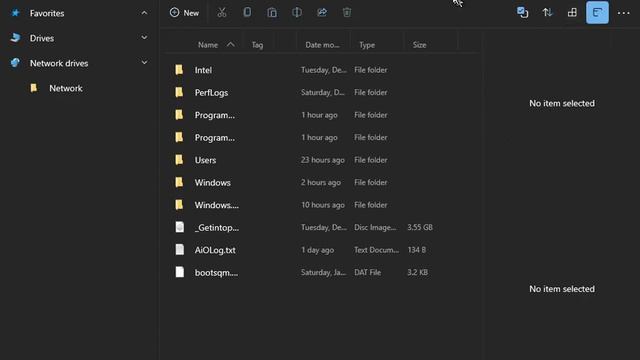The height and width of the screenshot is (360, 640).
Task: Open the selection options icon
Action: pyautogui.click(x=522, y=13)
